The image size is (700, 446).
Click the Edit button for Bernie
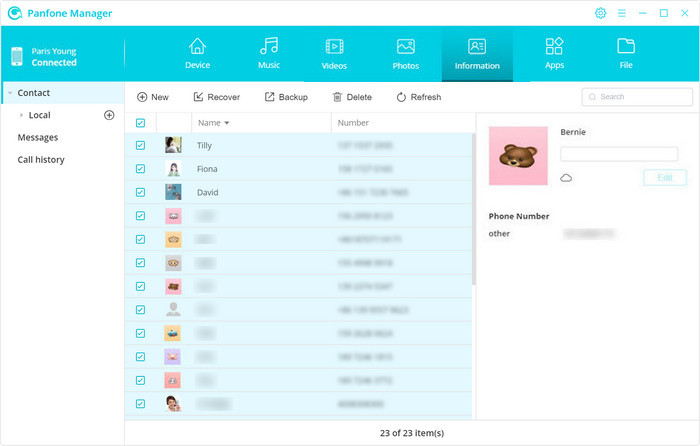point(665,178)
